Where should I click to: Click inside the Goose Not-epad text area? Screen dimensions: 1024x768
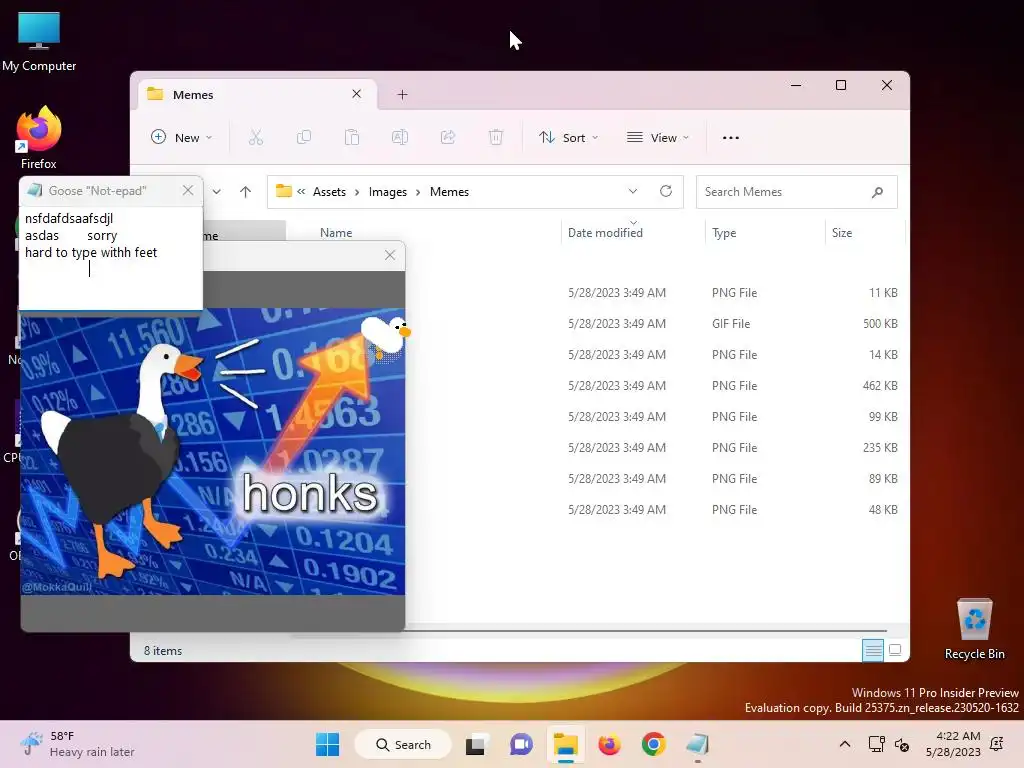click(x=111, y=259)
